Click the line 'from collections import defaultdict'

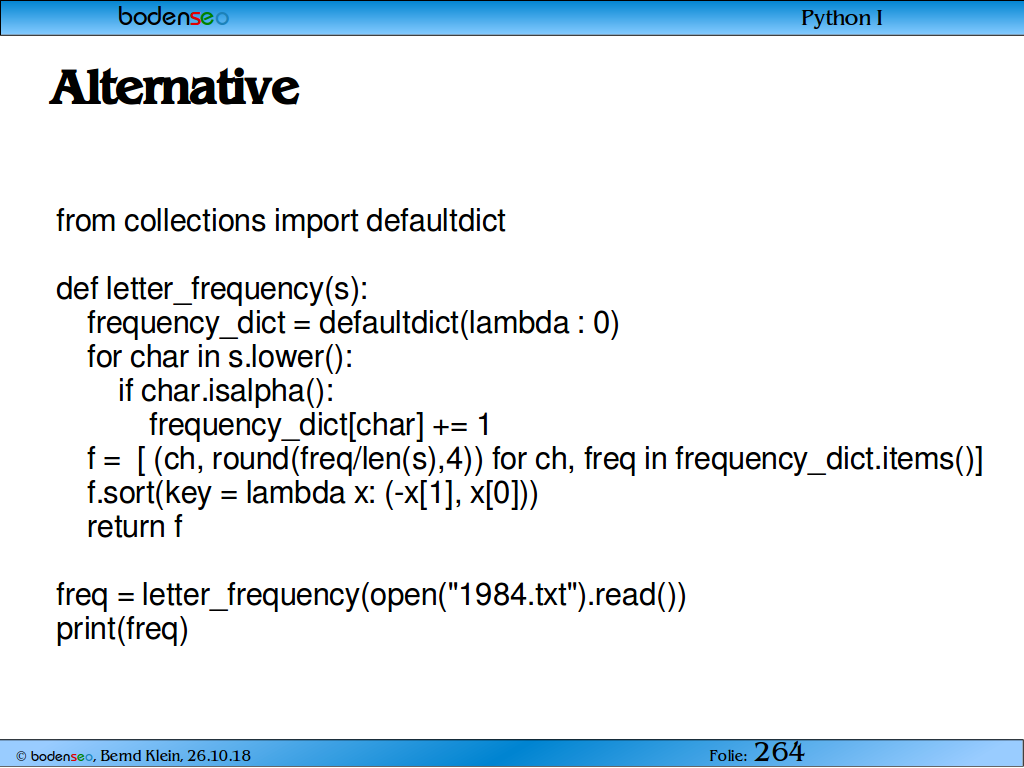click(281, 221)
